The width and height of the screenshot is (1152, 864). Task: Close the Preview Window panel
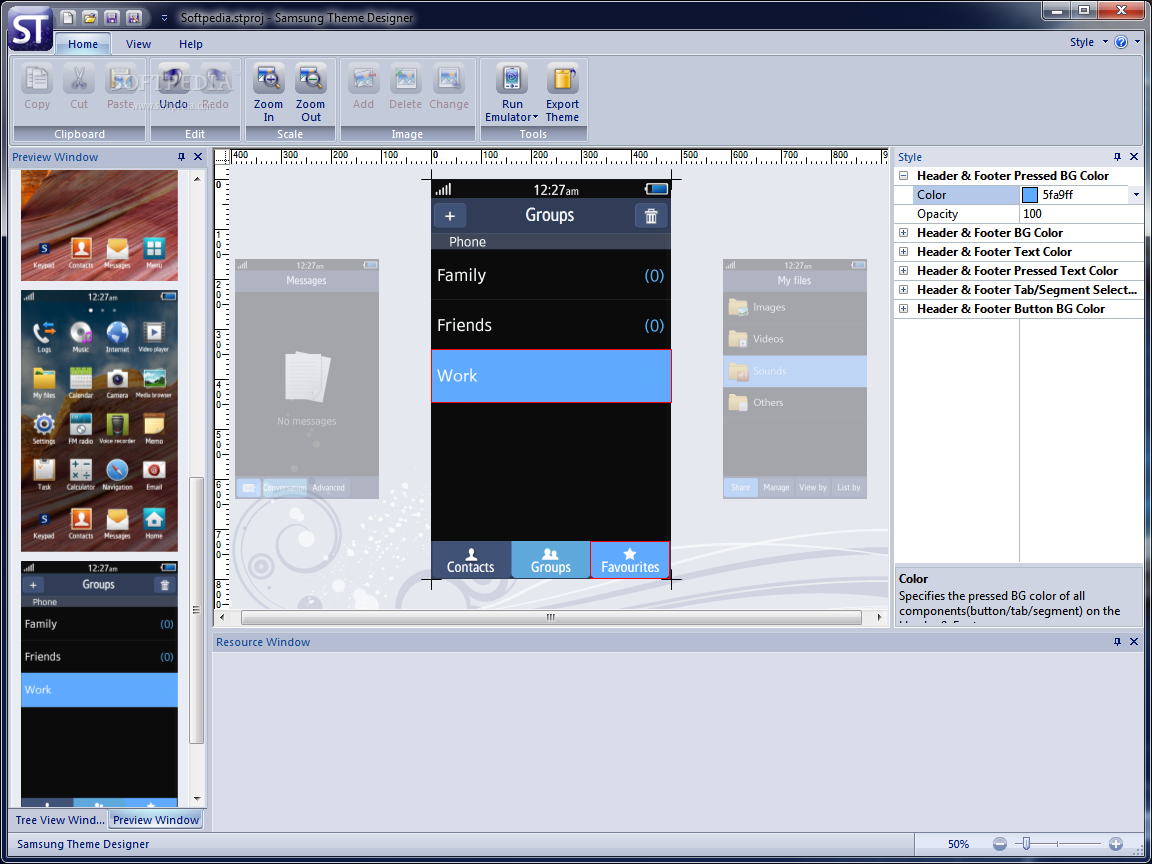click(x=198, y=156)
